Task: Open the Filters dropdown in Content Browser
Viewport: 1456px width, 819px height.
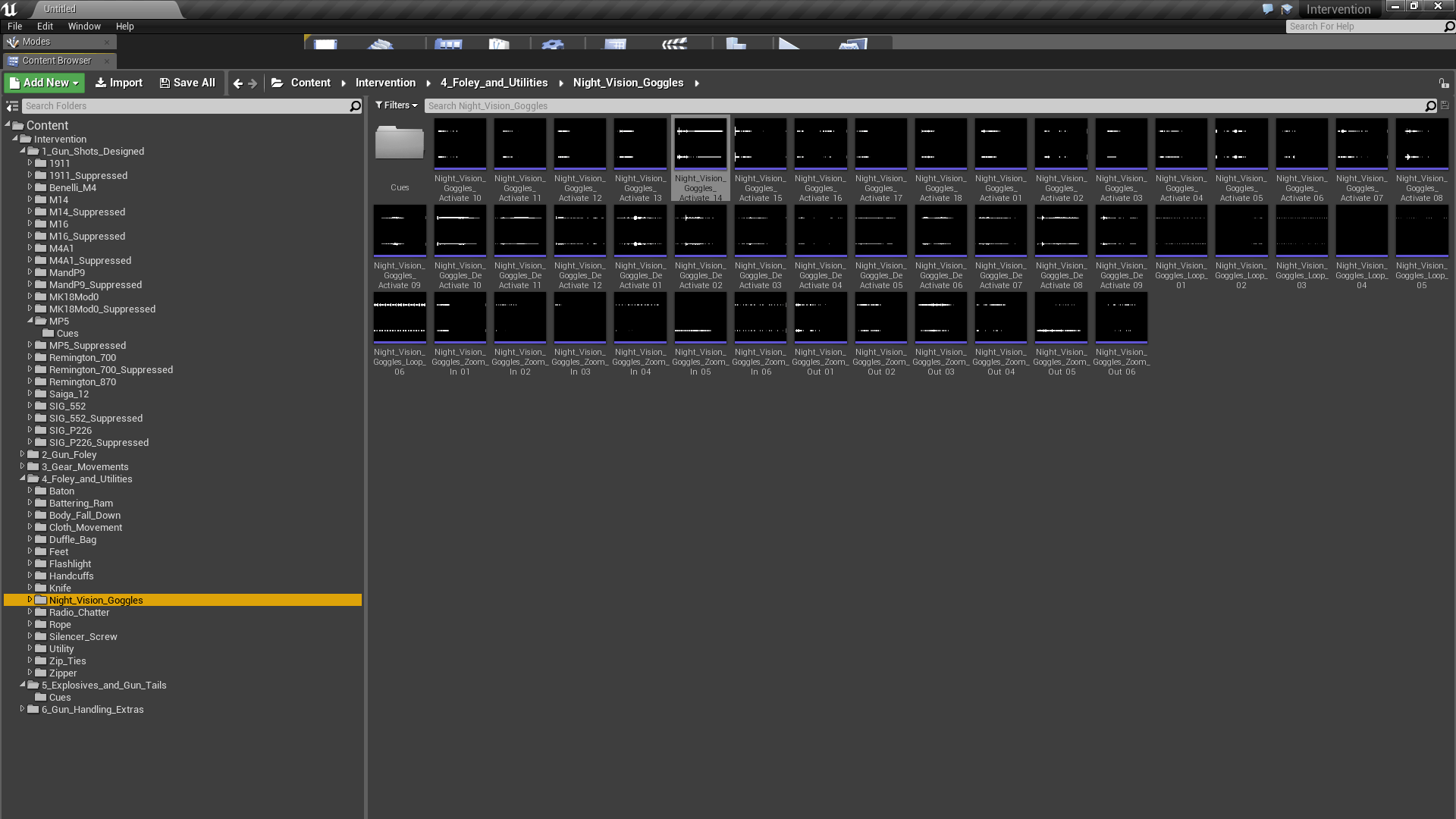Action: [x=395, y=105]
